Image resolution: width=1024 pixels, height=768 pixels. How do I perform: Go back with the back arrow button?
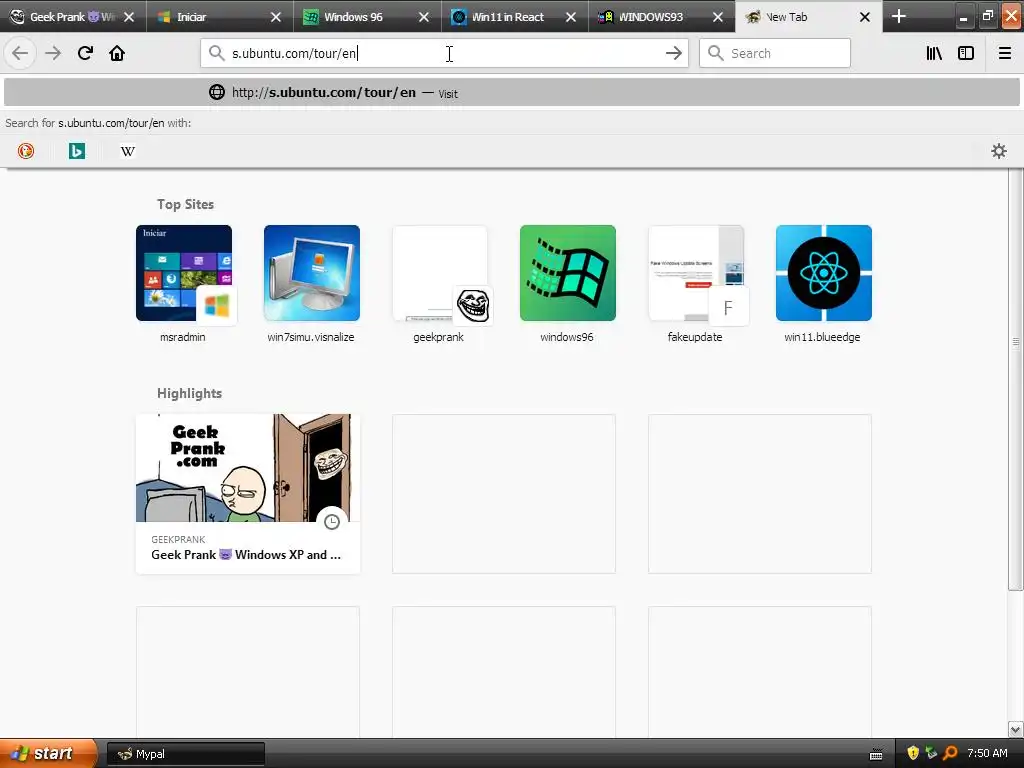click(x=20, y=53)
